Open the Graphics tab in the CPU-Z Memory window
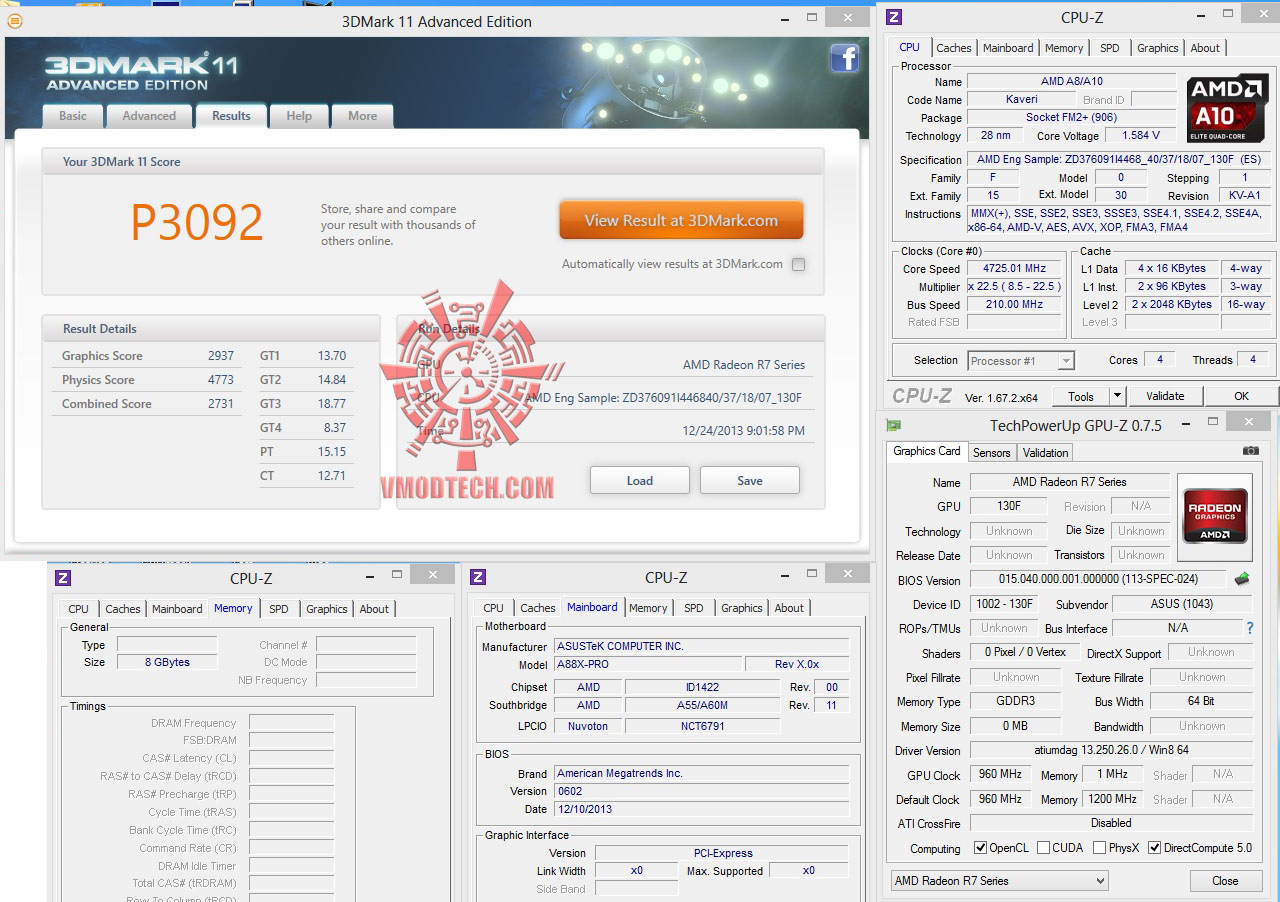Image resolution: width=1280 pixels, height=902 pixels. pos(327,609)
